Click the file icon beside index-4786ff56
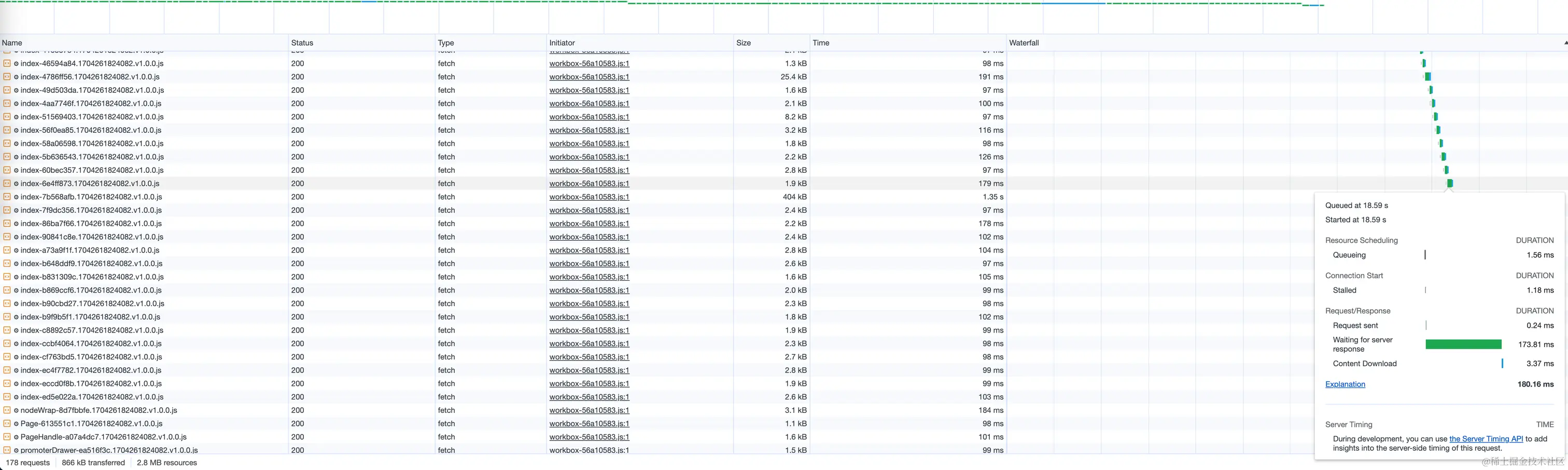The image size is (1568, 470). [7, 77]
